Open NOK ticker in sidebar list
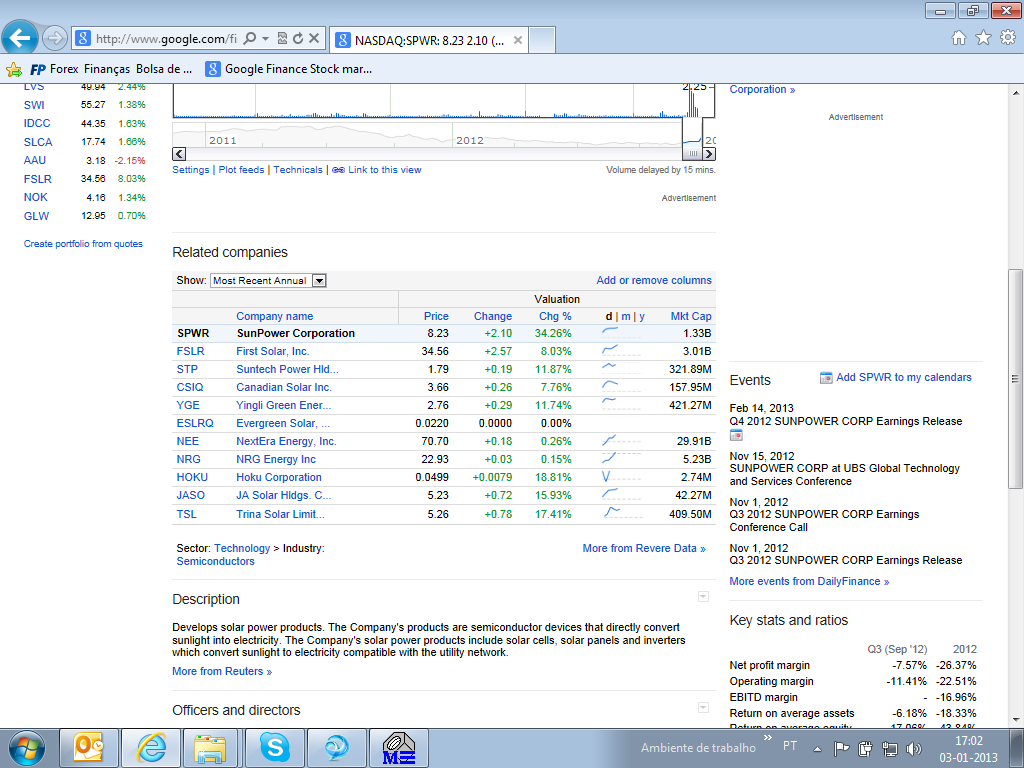Viewport: 1024px width, 768px height. coord(35,197)
